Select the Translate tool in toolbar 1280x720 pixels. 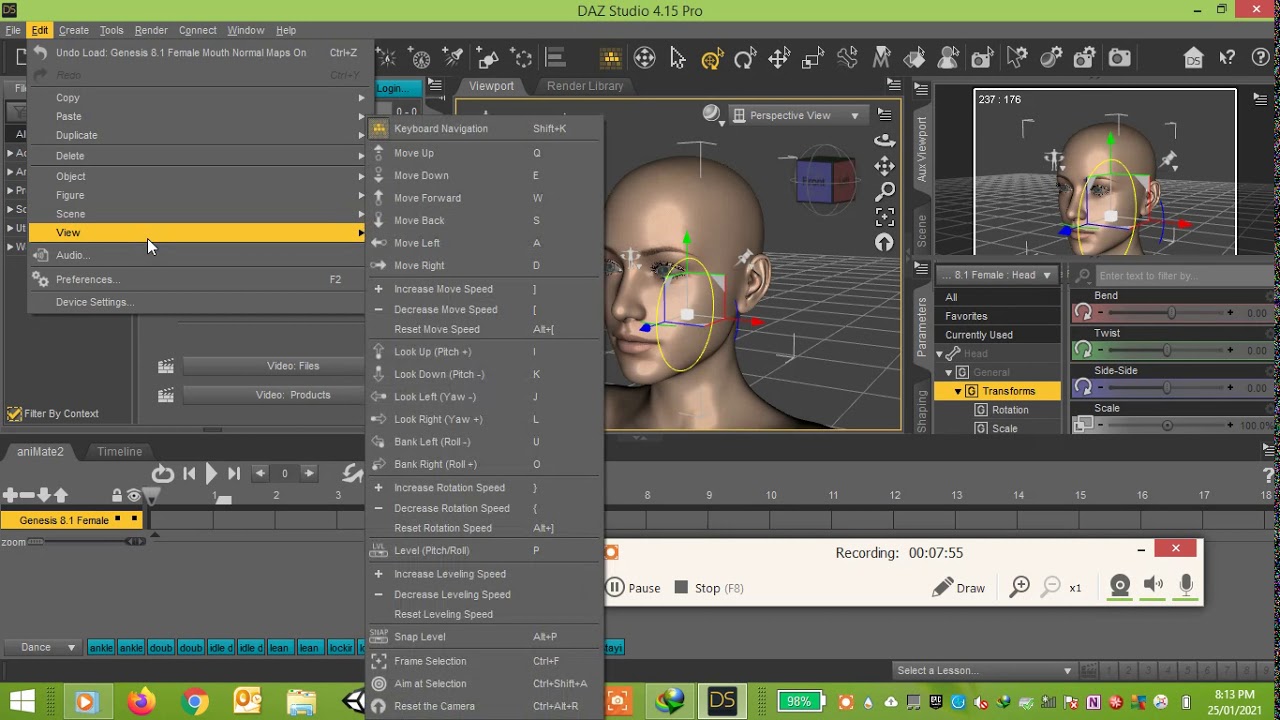point(779,59)
